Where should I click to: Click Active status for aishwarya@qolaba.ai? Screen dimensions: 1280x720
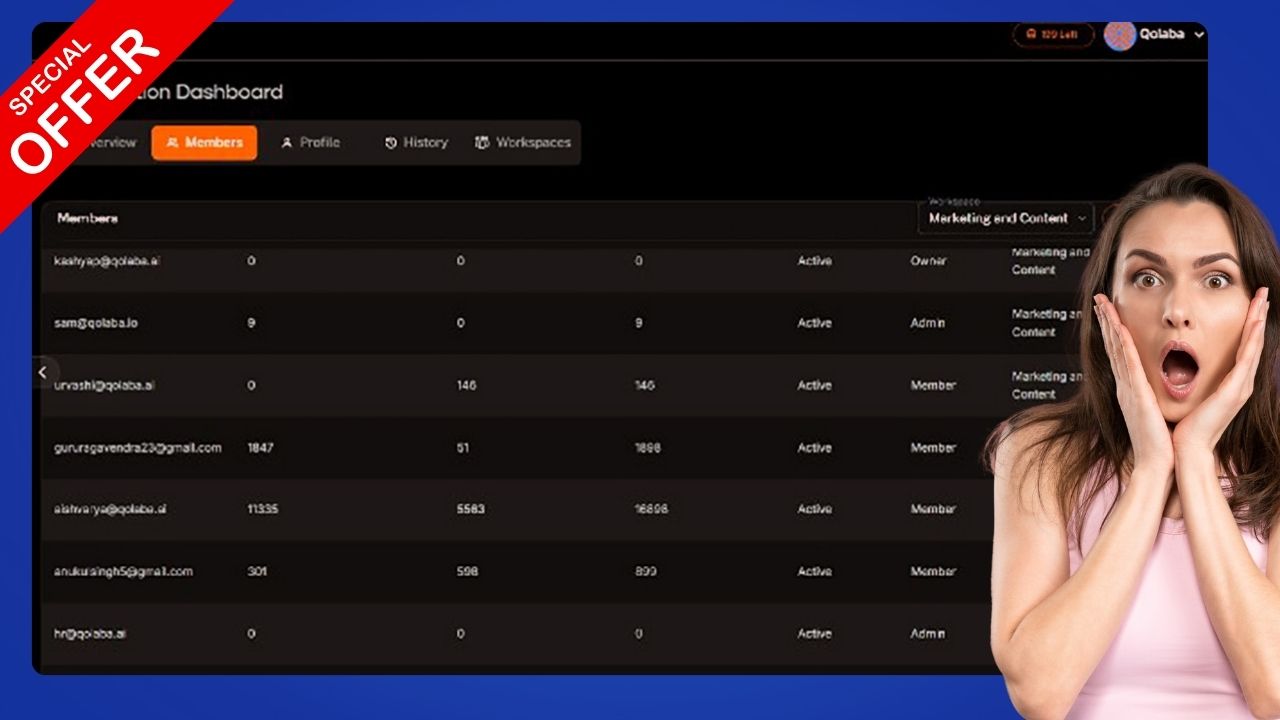pos(814,509)
